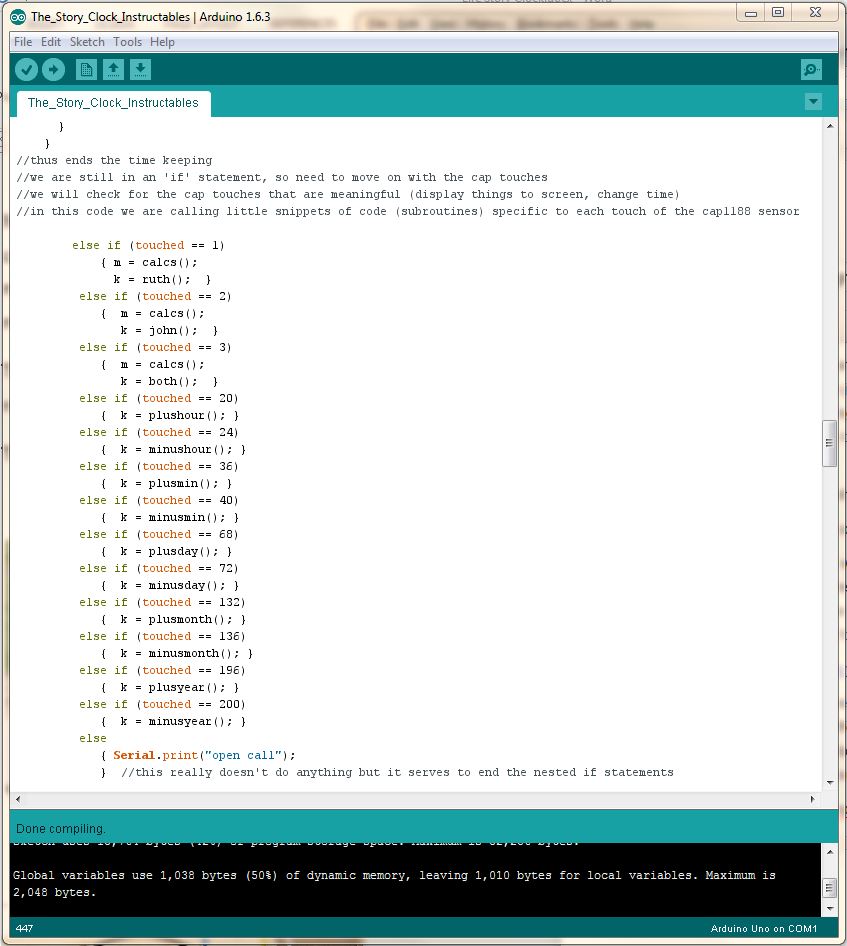Click the line "else if (touched == 132)"
Screen dimensions: 847x946
(162, 602)
